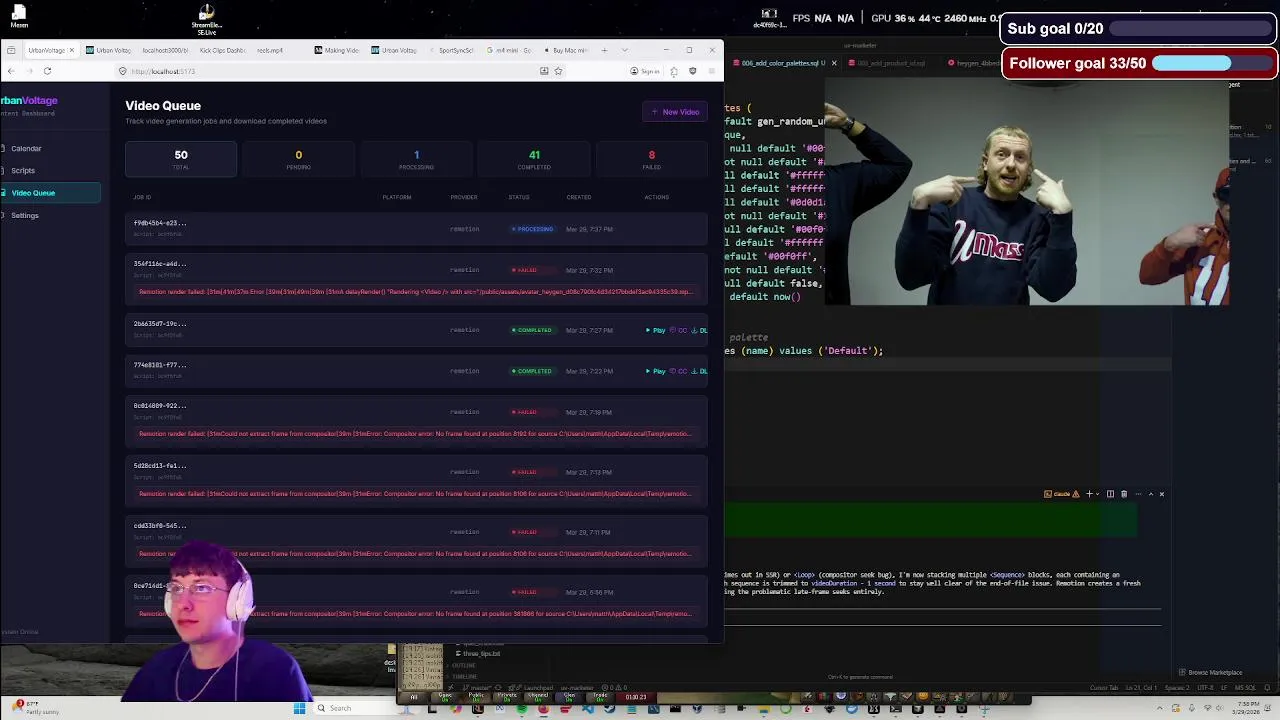Click Browse Marketplace in VS Code status bar
The image size is (1280, 720).
point(1212,673)
